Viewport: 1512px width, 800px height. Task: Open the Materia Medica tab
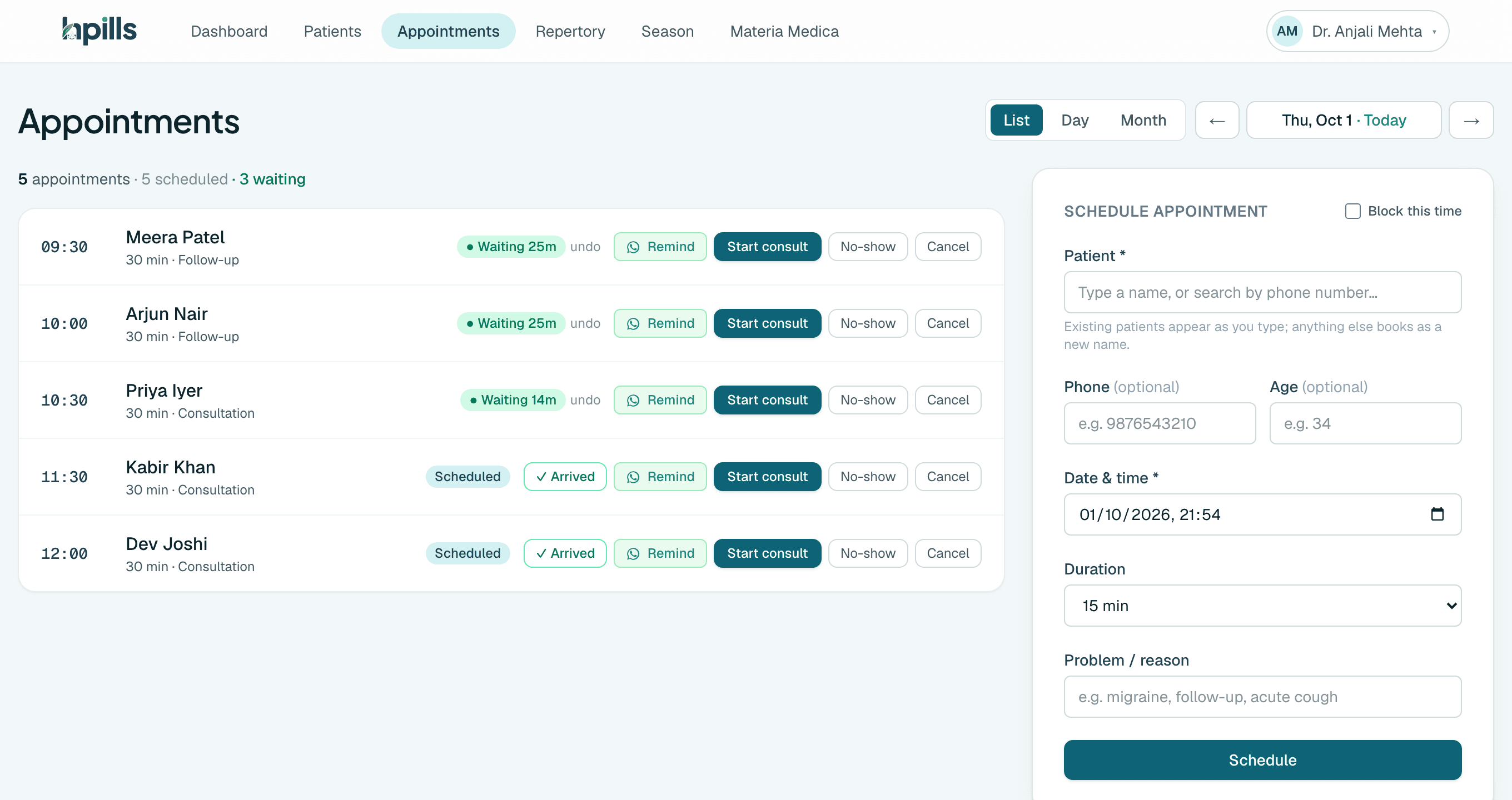click(x=784, y=31)
